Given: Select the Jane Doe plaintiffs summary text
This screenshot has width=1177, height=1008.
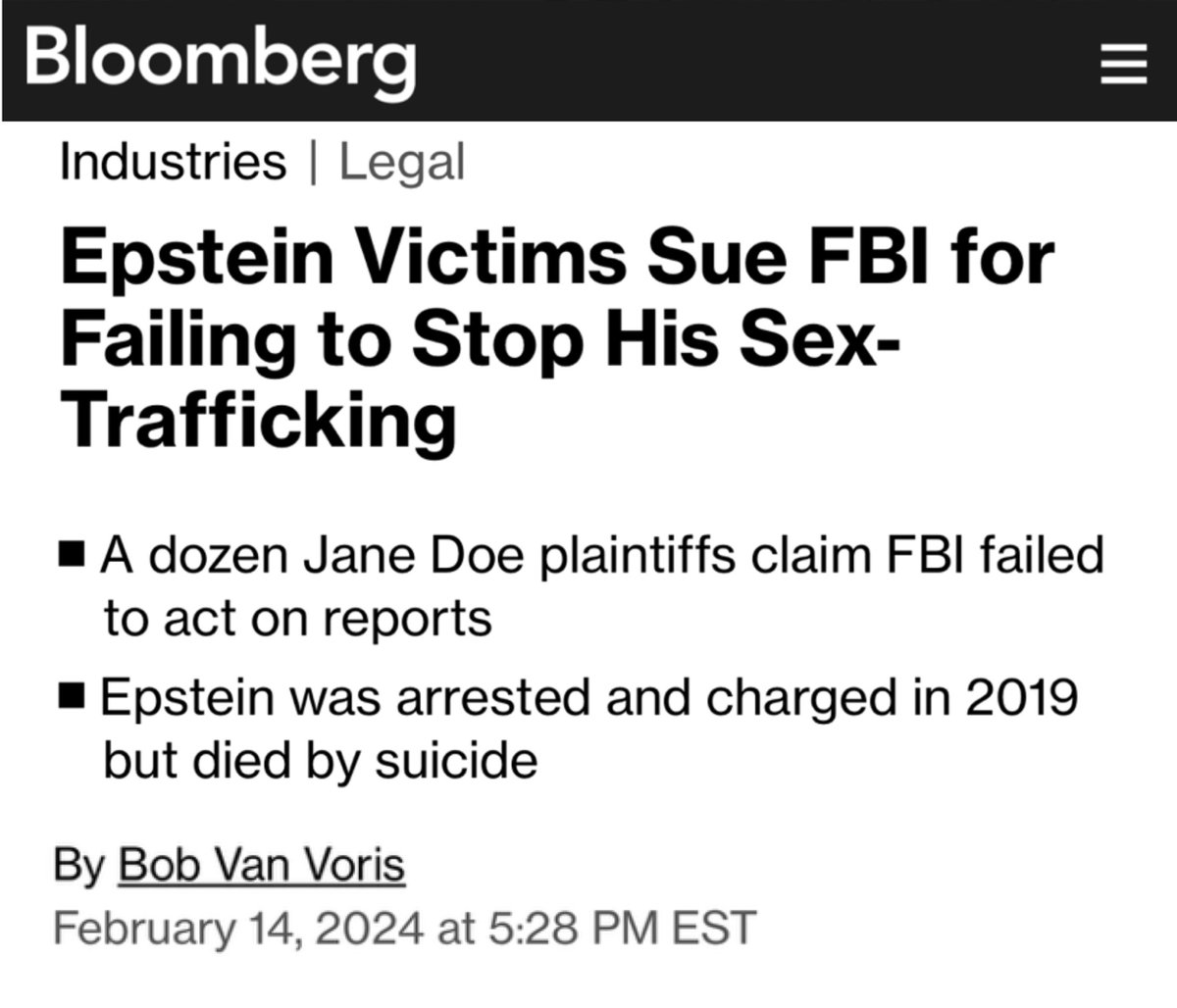Looking at the screenshot, I should (602, 555).
